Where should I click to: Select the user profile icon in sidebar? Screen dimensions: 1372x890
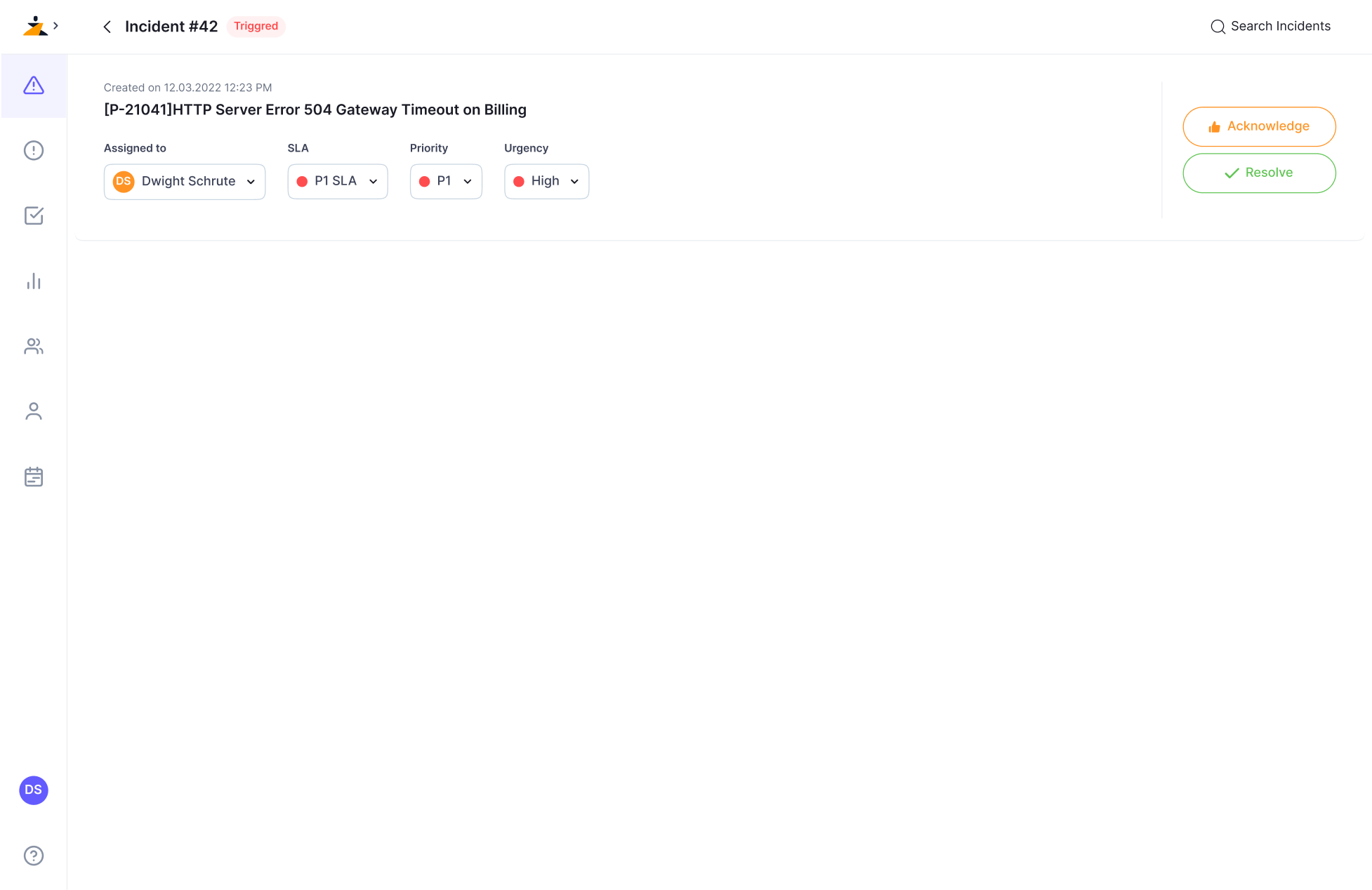click(33, 411)
